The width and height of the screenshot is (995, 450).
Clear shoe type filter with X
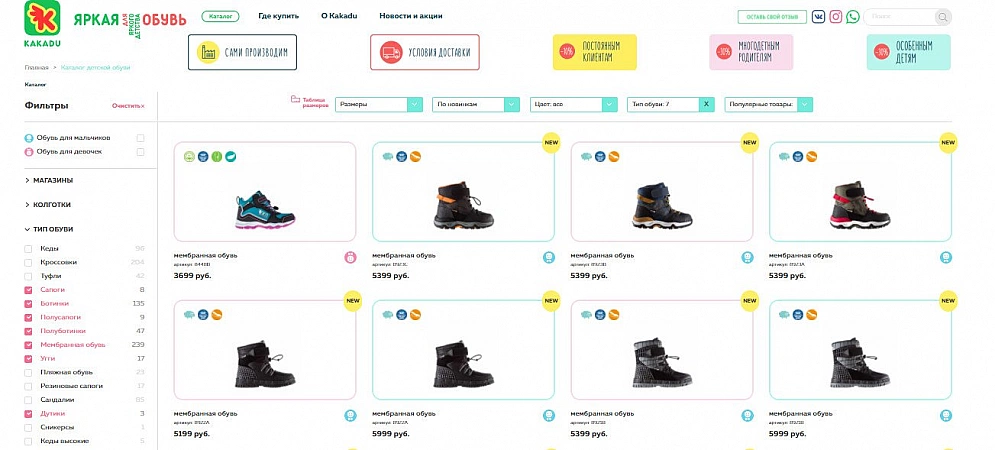(707, 104)
